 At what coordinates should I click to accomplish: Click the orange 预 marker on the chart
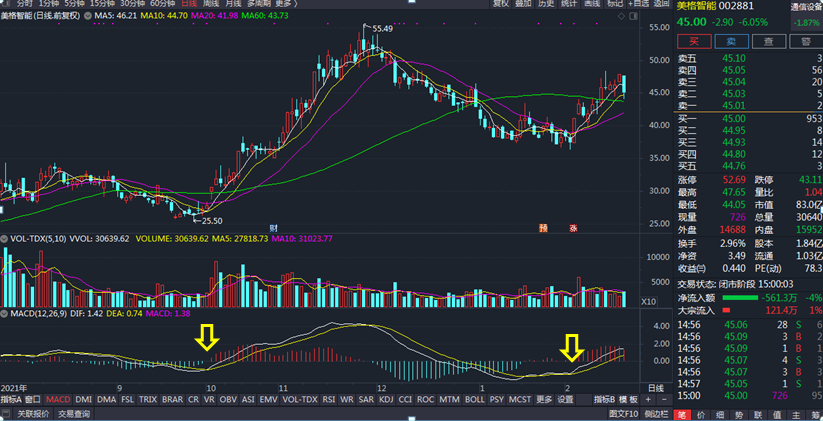point(544,228)
